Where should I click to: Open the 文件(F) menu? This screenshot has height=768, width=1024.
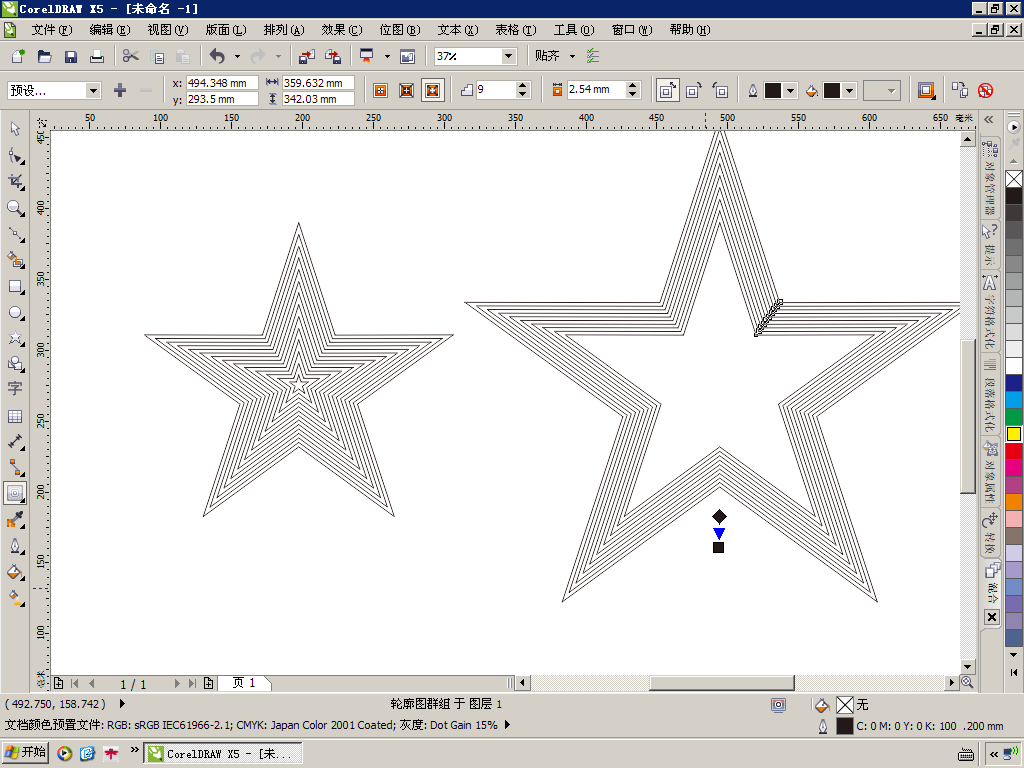pyautogui.click(x=52, y=30)
